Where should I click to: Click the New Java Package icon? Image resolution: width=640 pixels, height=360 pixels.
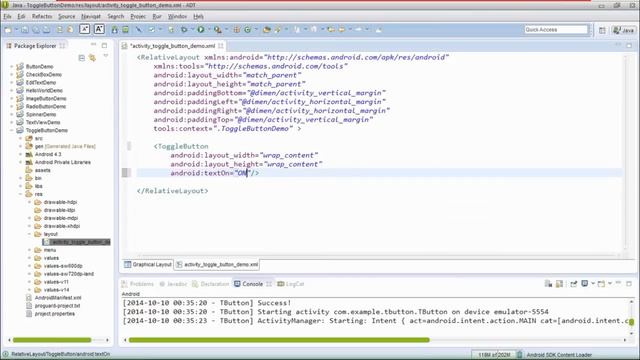(236, 29)
